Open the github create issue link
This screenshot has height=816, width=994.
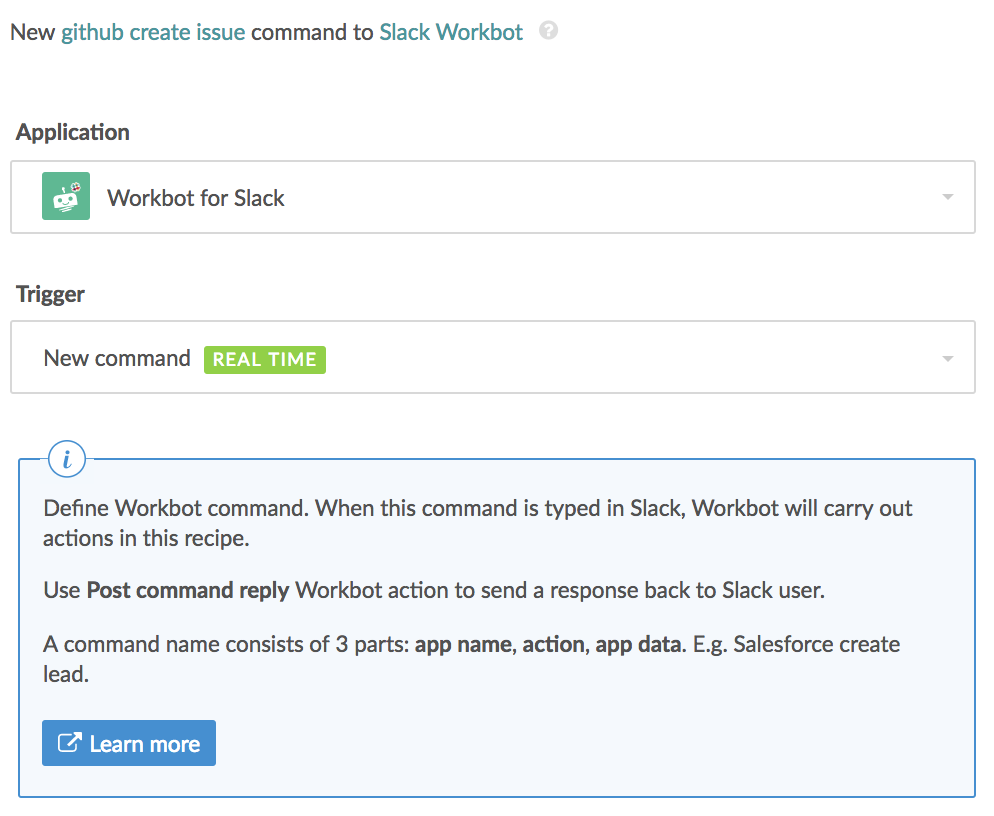point(153,32)
